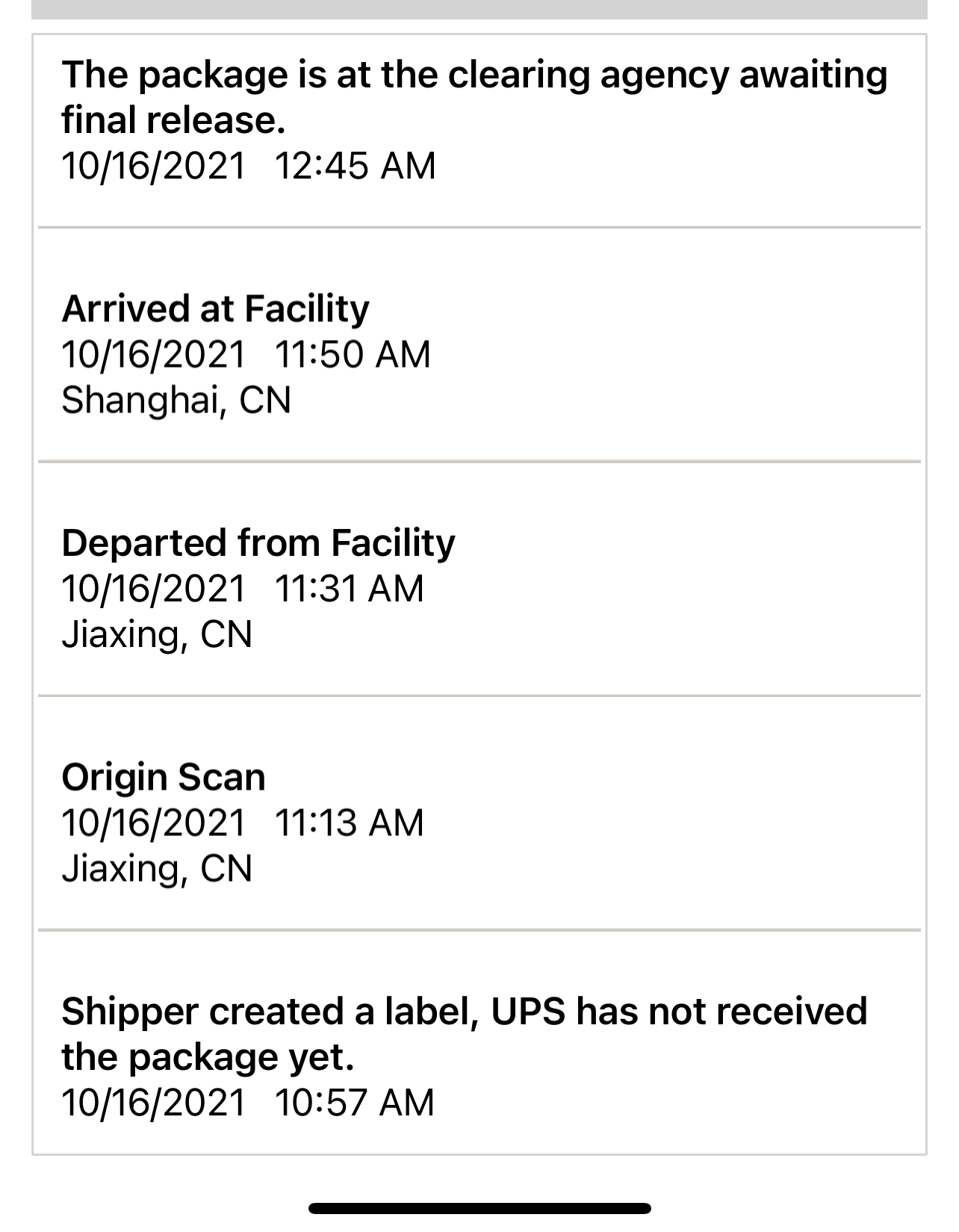The image size is (959, 1232).
Task: Select the 11:31 AM departure time
Action: [x=349, y=589]
